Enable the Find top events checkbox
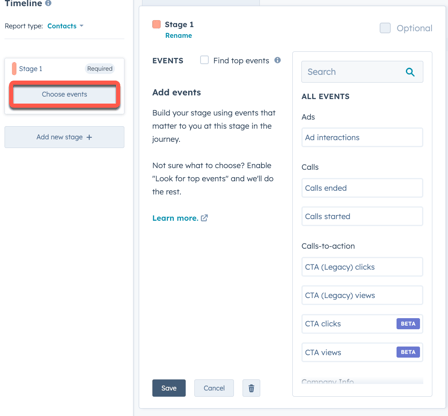 [204, 60]
